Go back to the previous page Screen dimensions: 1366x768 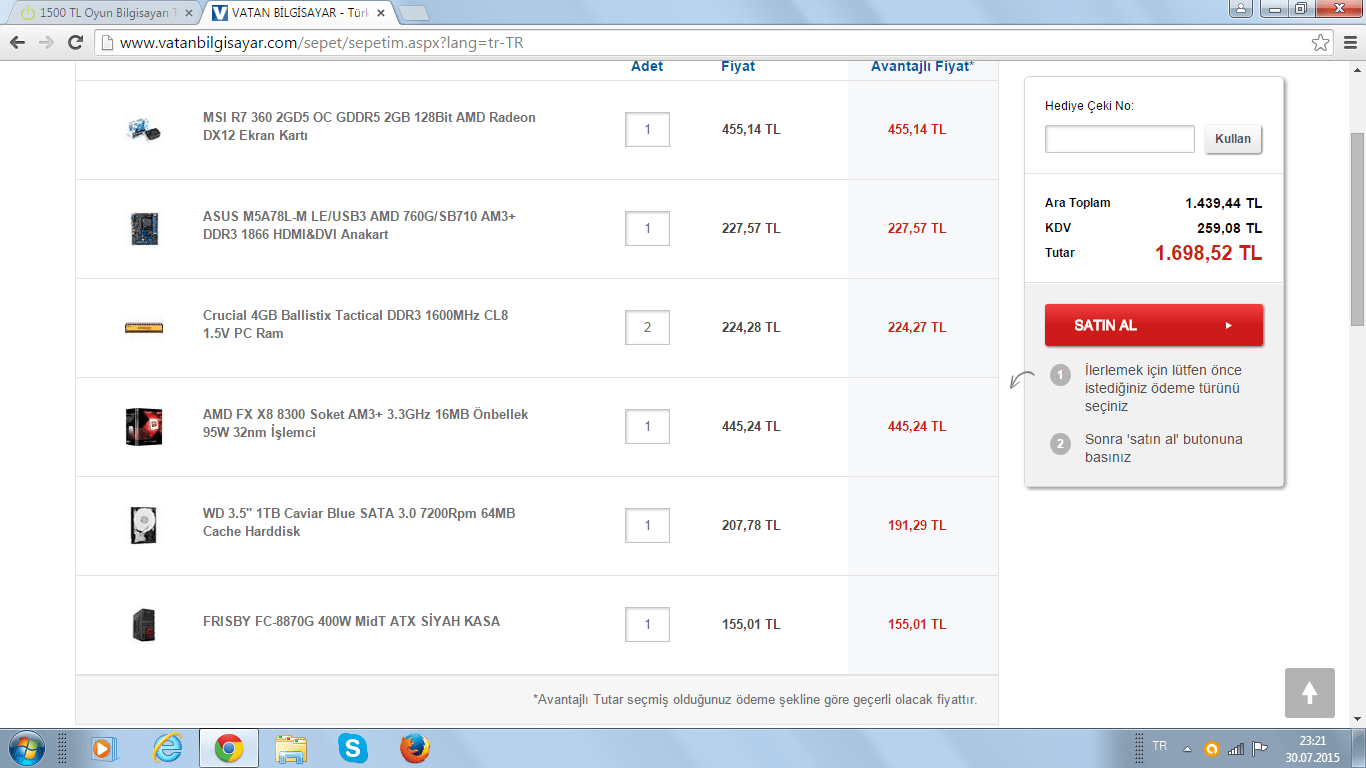17,43
